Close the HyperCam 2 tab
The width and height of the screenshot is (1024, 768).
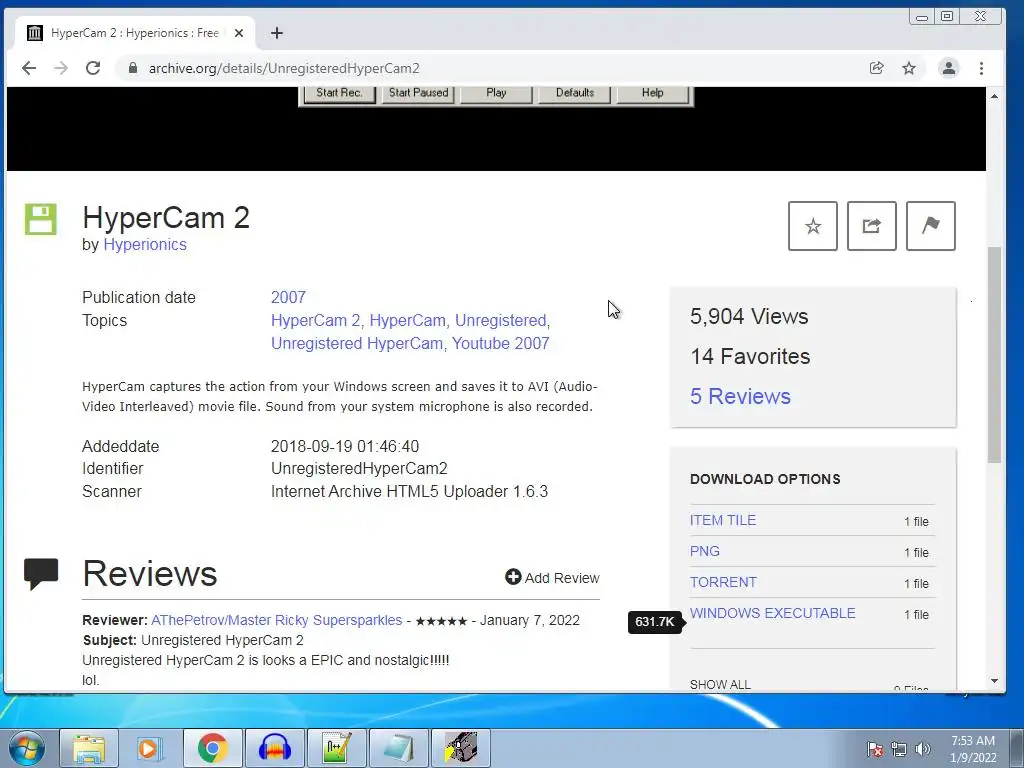tap(239, 33)
